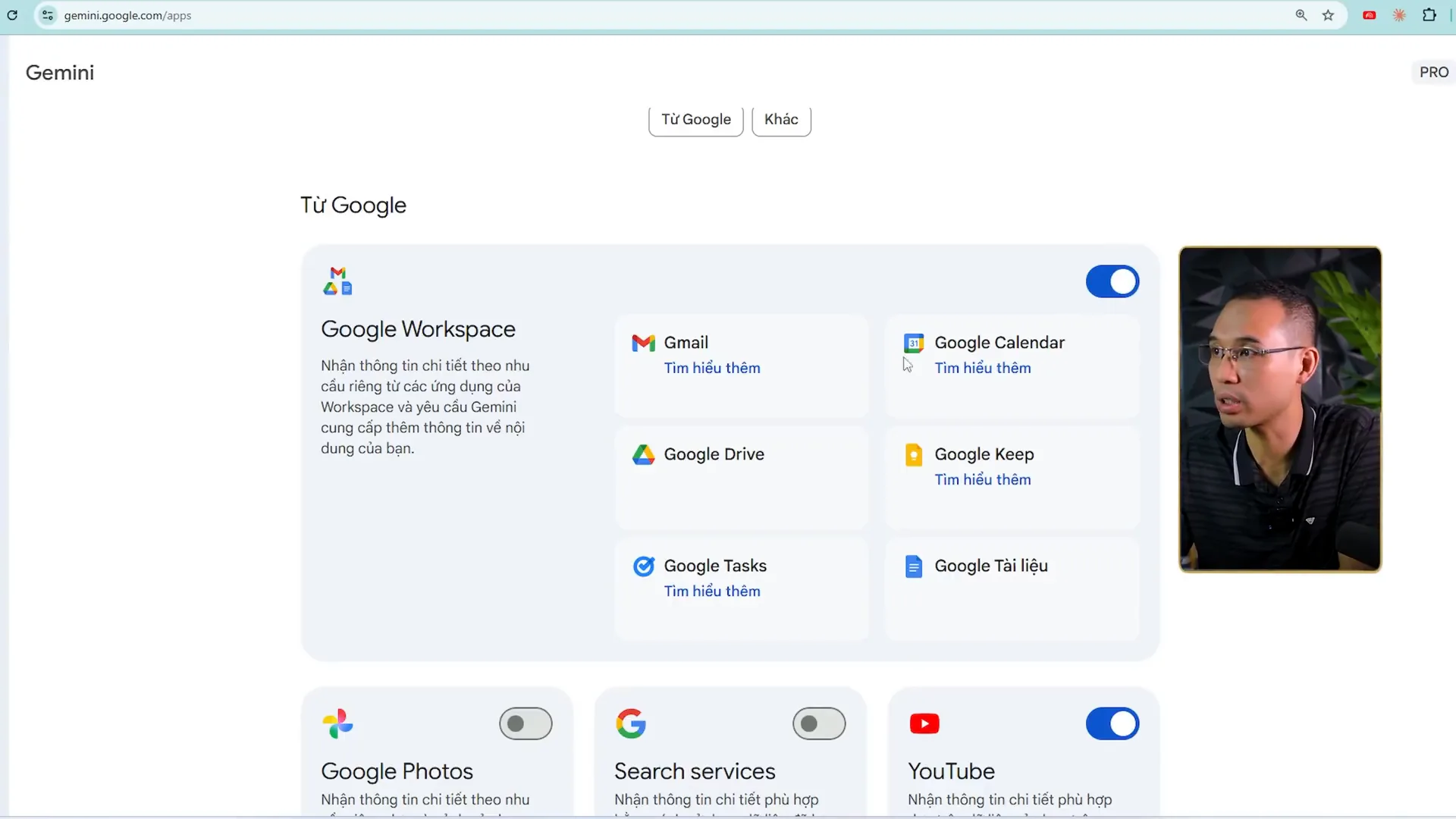Reload the page with the refresh icon
Viewport: 1456px width, 819px height.
coord(12,15)
